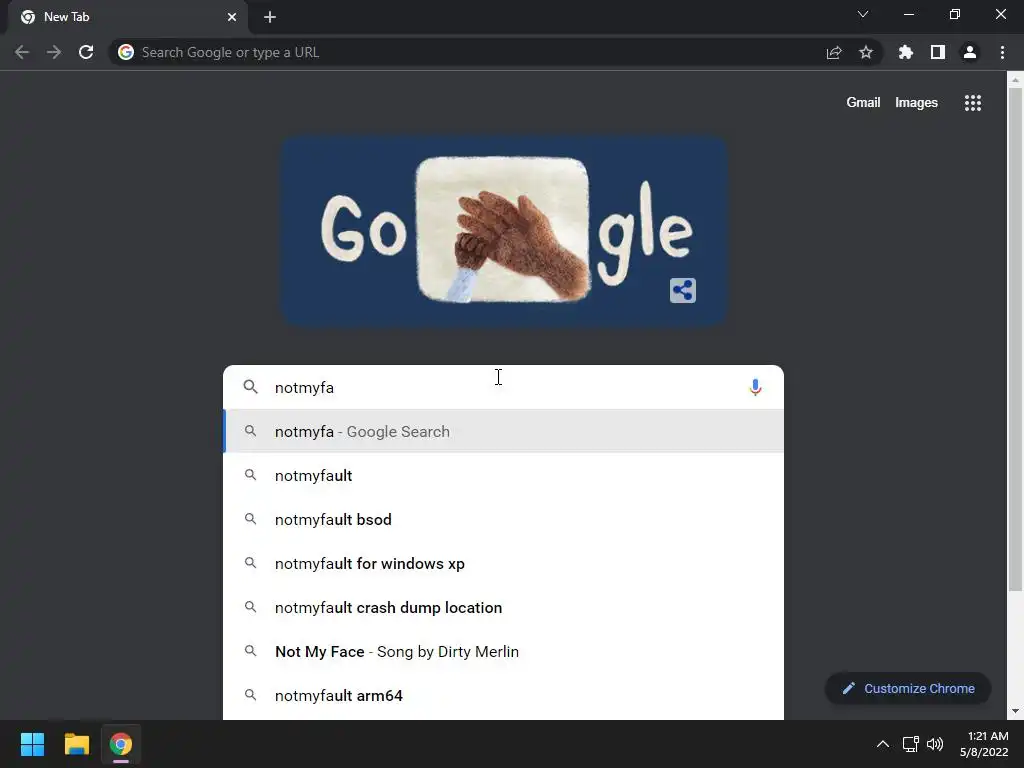
Task: Click the Customize Chrome button
Action: click(x=908, y=688)
